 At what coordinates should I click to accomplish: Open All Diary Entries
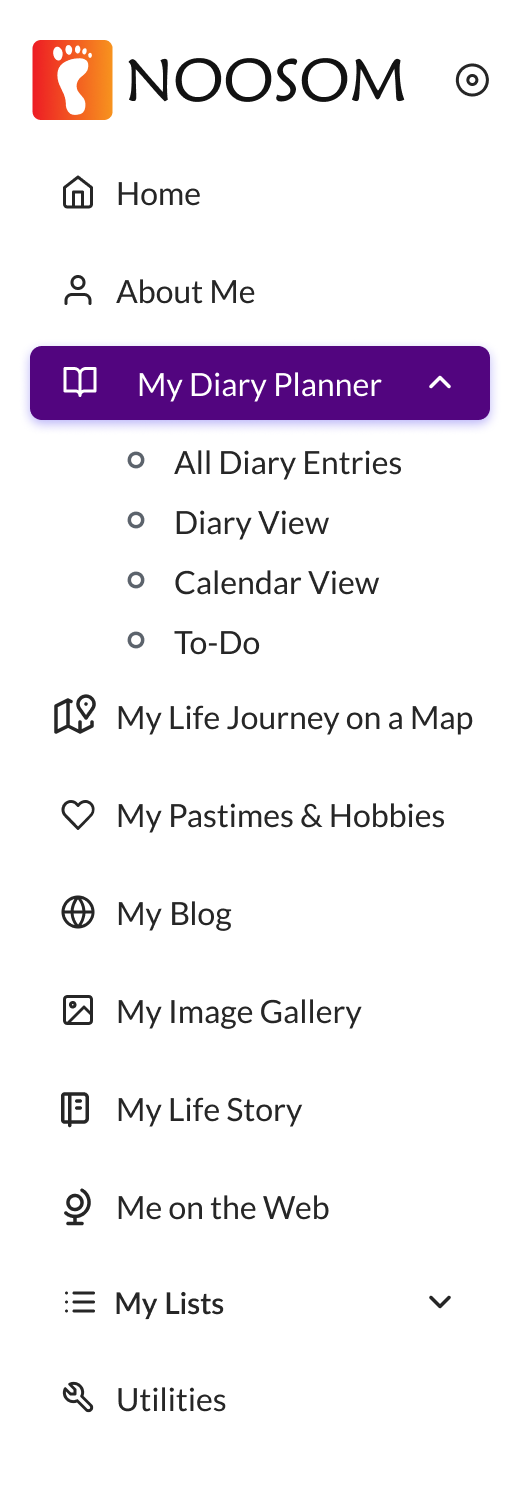(x=288, y=463)
